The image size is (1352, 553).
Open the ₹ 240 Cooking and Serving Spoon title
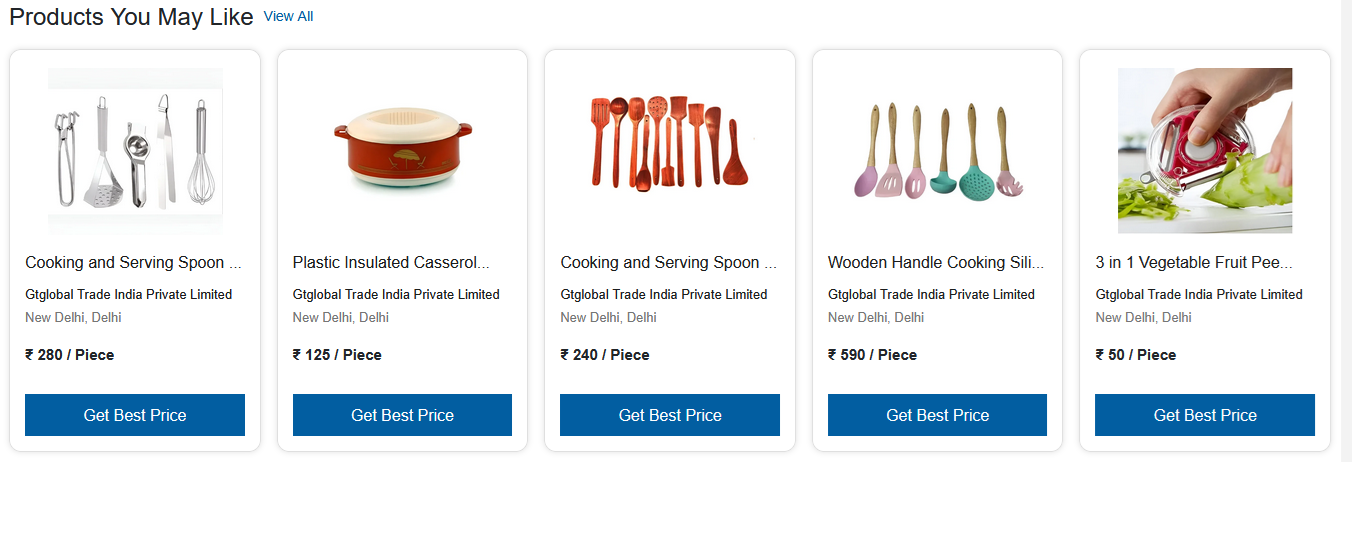point(668,263)
